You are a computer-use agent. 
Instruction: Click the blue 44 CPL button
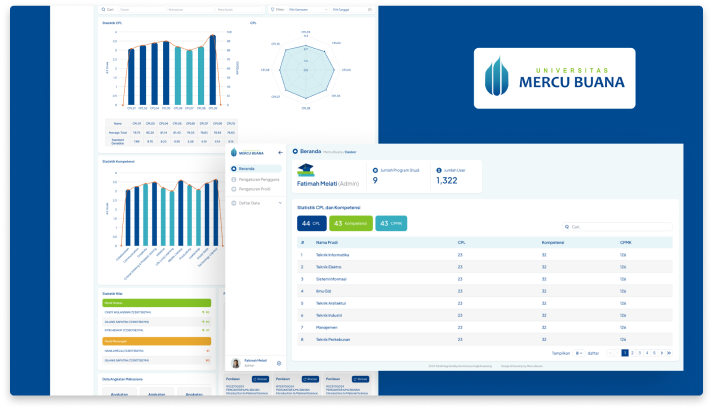[x=310, y=223]
